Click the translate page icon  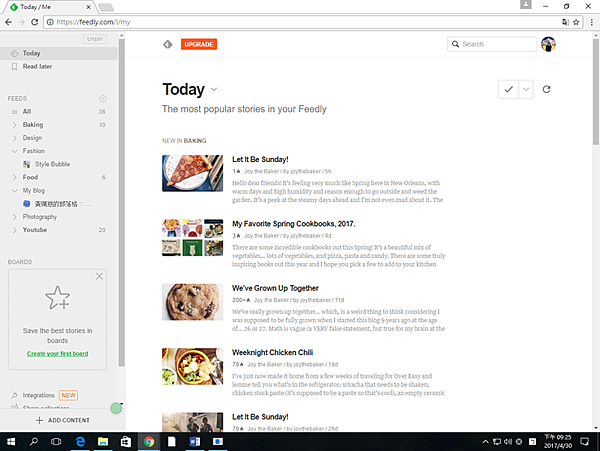point(565,22)
